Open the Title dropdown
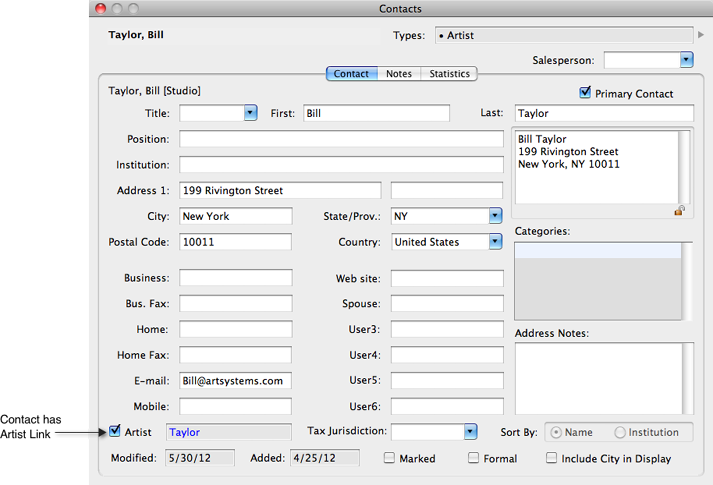713x485 pixels. click(251, 114)
